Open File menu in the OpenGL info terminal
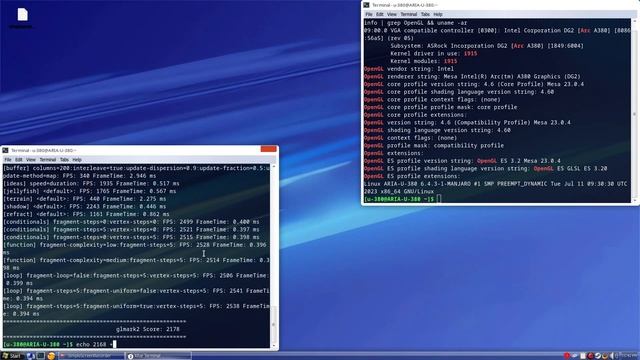The image size is (640, 360). (x=369, y=14)
